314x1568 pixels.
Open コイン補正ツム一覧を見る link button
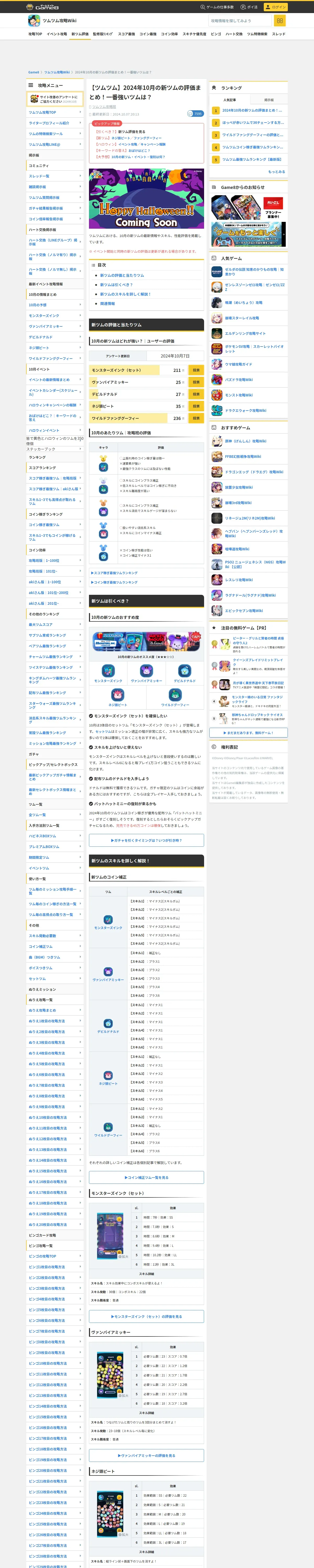(146, 1177)
